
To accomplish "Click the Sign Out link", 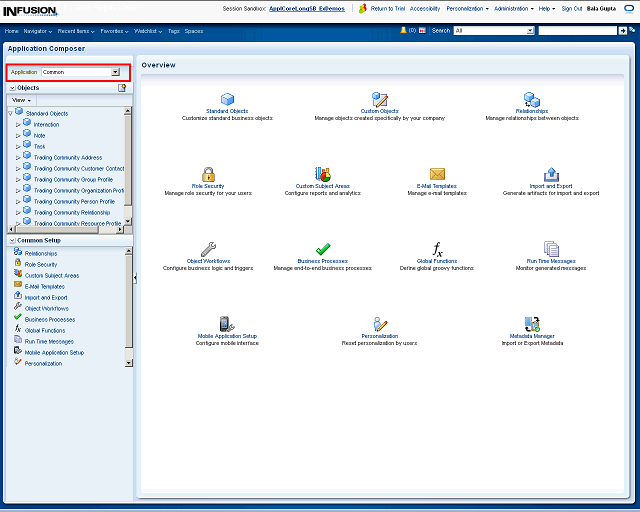I will (x=572, y=8).
